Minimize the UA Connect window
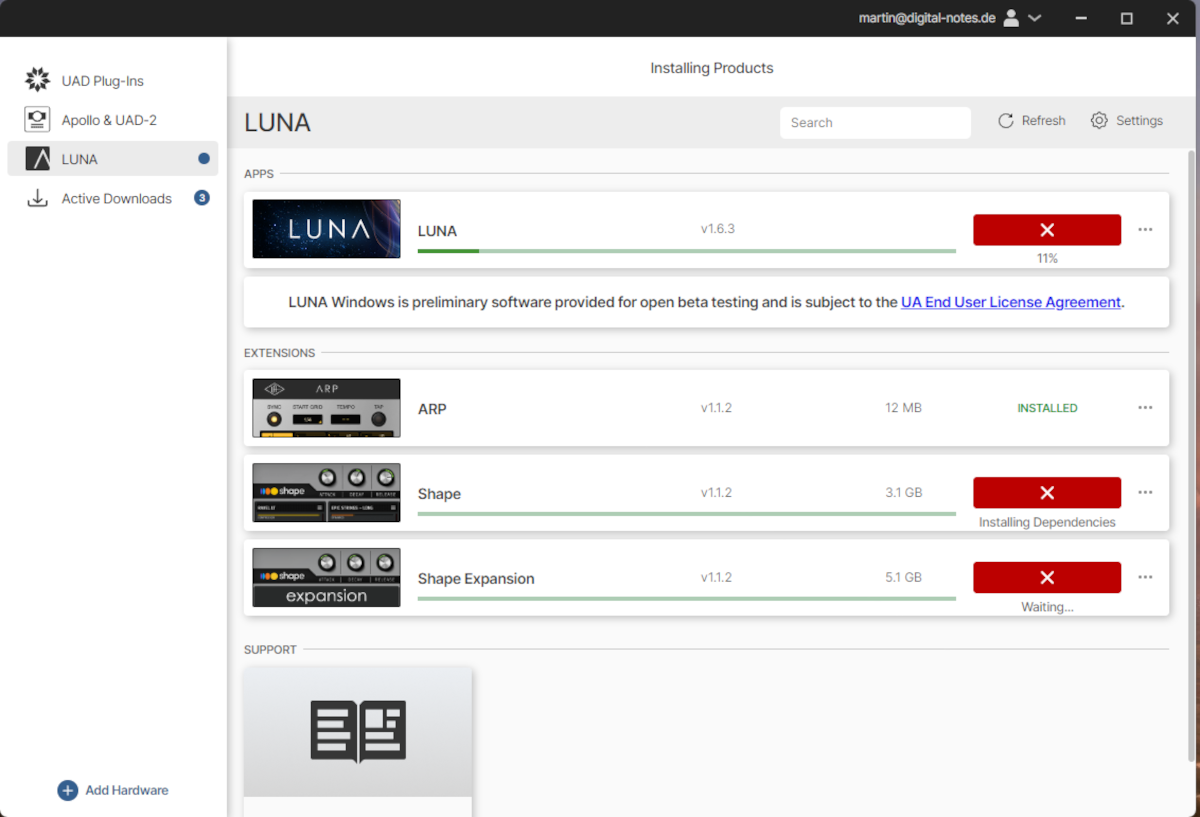 point(1081,18)
